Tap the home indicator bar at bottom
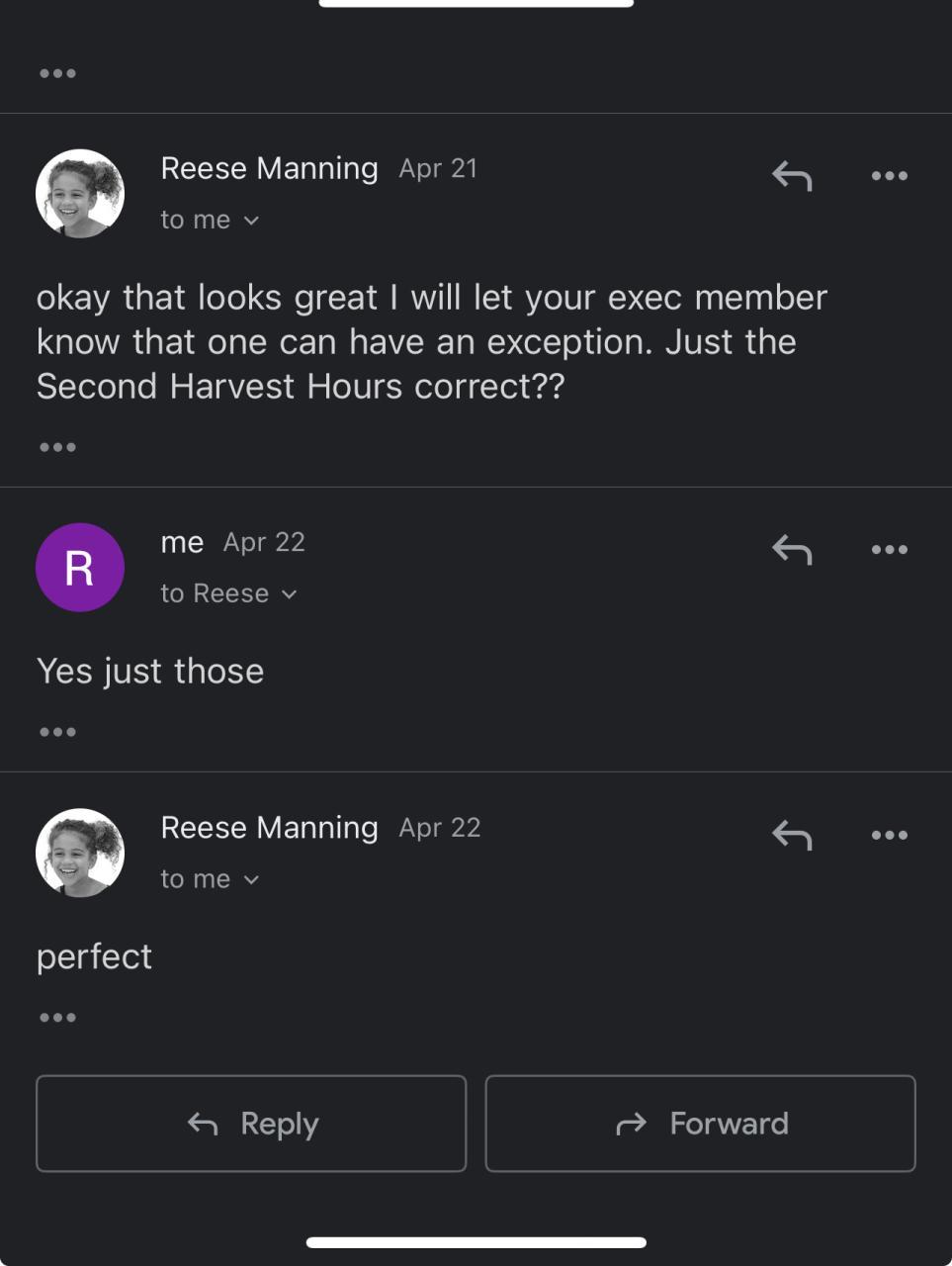This screenshot has height=1266, width=952. pos(476,1242)
